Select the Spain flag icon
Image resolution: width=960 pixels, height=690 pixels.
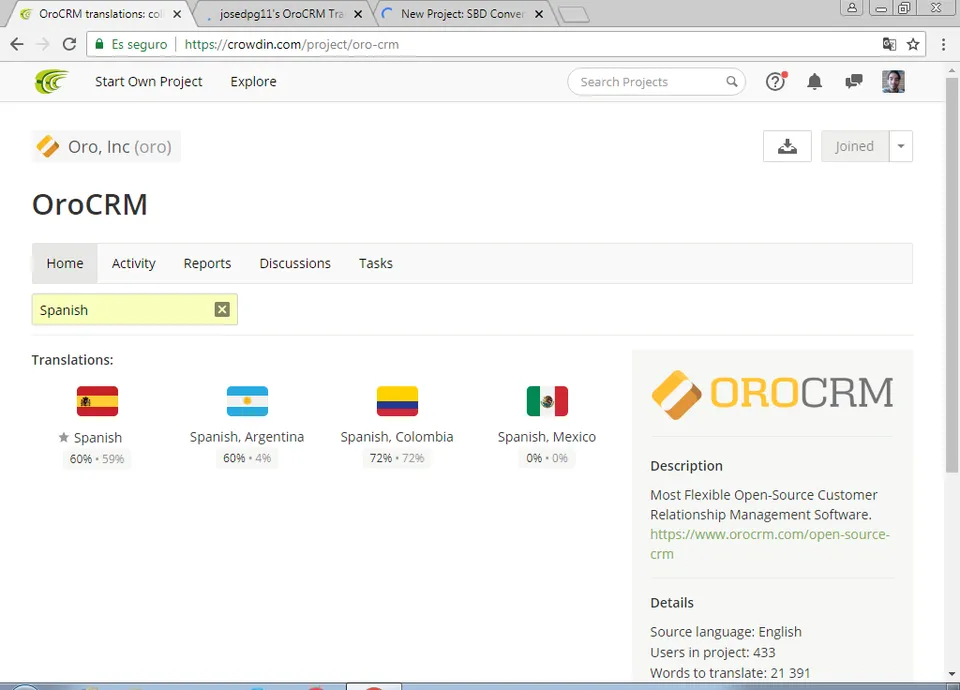pos(97,401)
